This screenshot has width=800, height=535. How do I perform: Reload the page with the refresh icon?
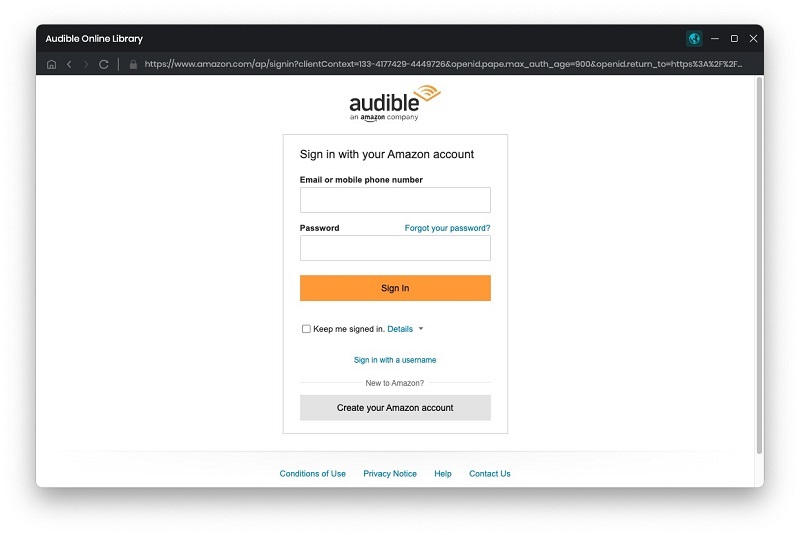click(104, 64)
